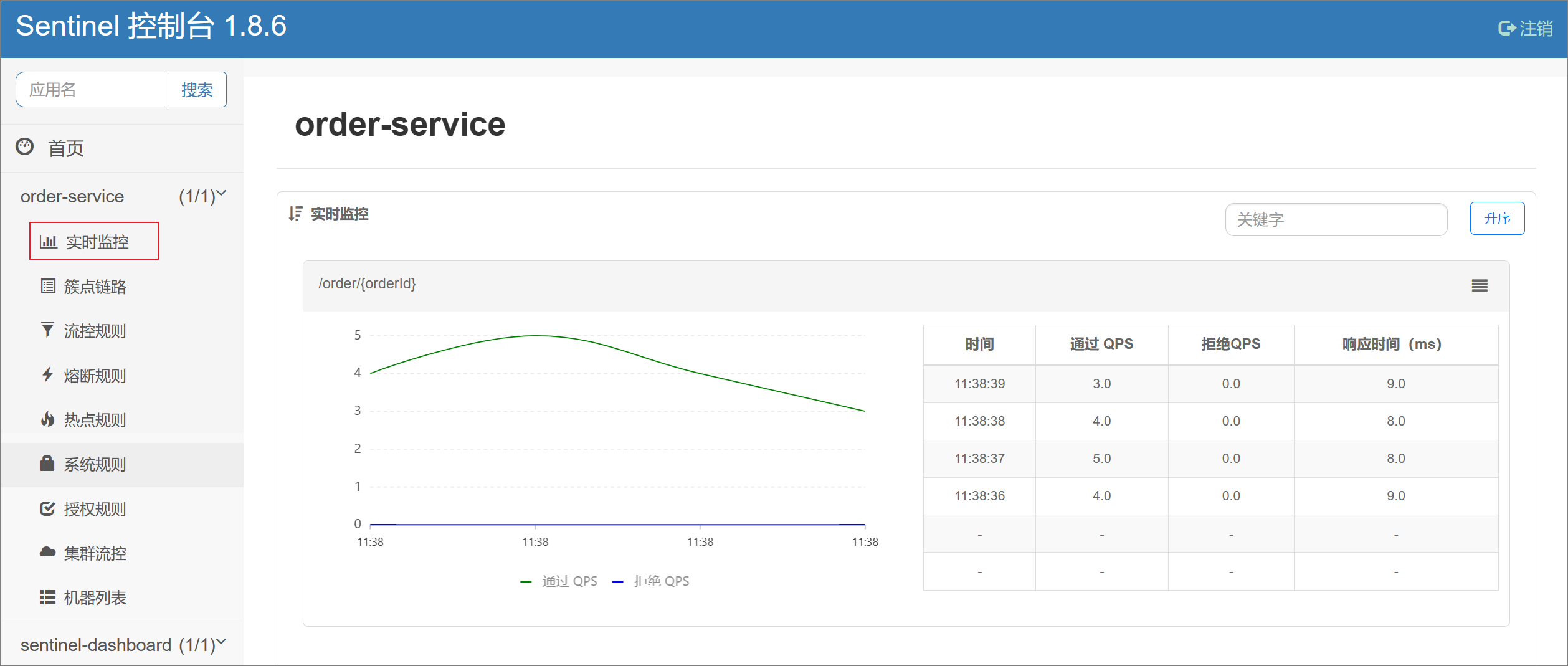
Task: Focus the 应用名 search input
Action: coord(92,90)
